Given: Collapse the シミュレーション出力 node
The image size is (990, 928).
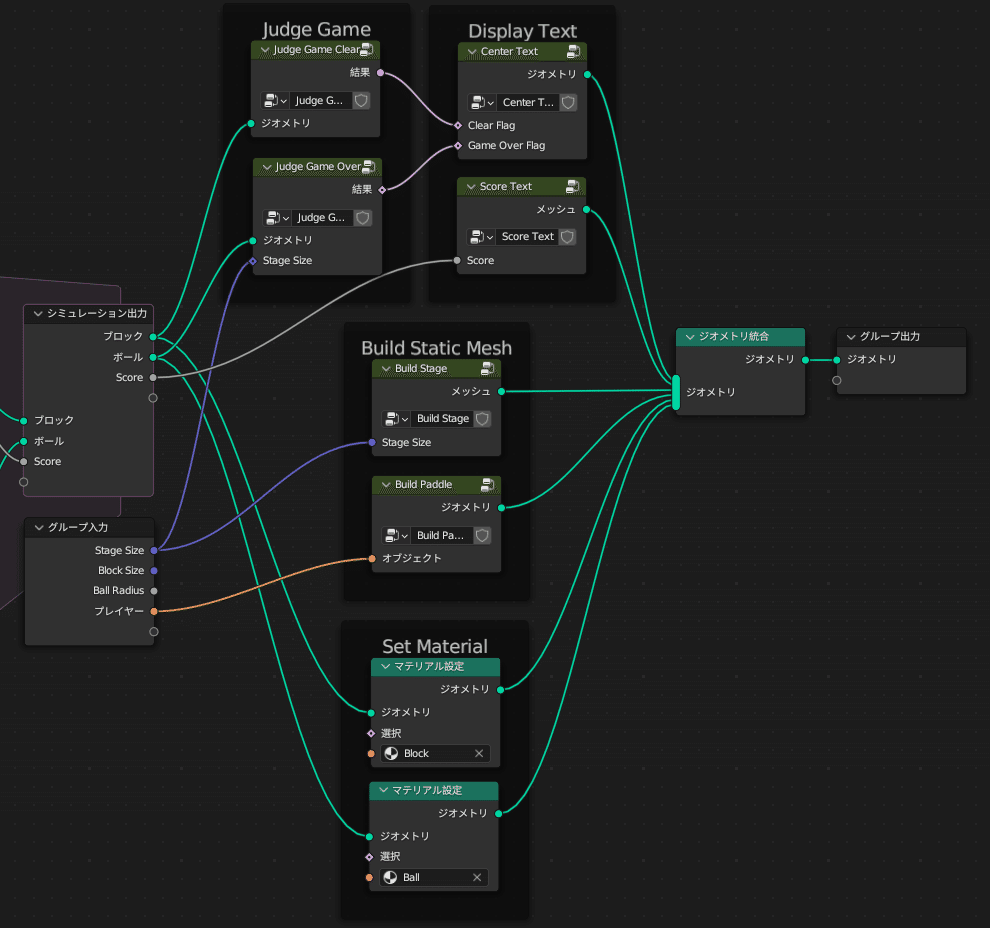Looking at the screenshot, I should 38,314.
